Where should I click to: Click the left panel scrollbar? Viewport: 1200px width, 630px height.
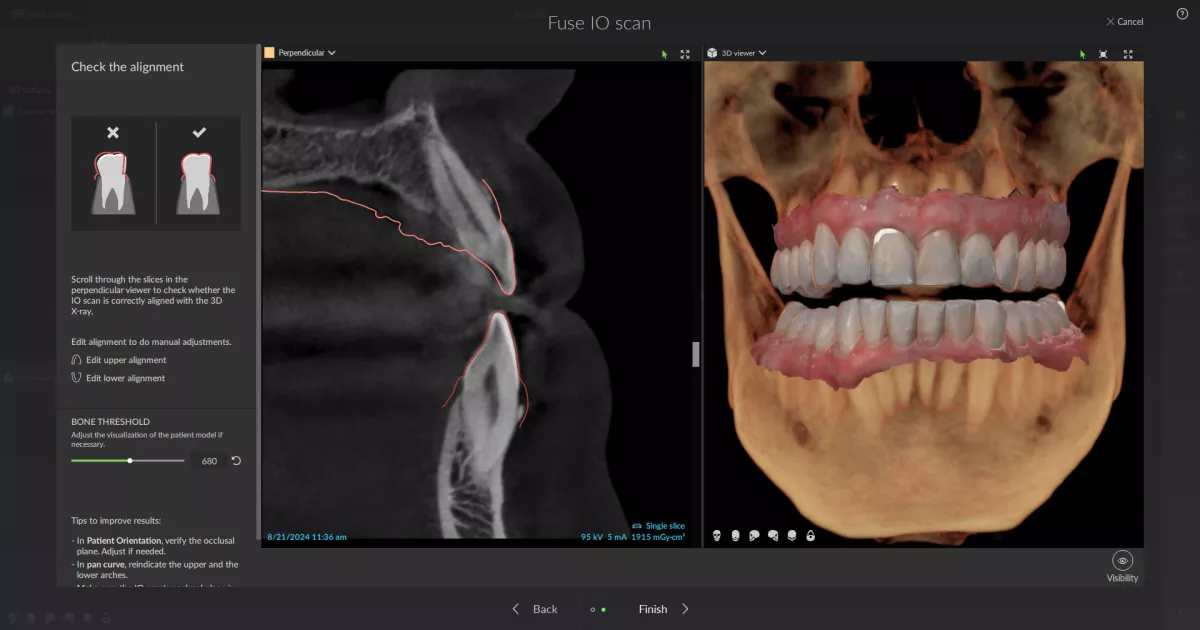pyautogui.click(x=259, y=290)
